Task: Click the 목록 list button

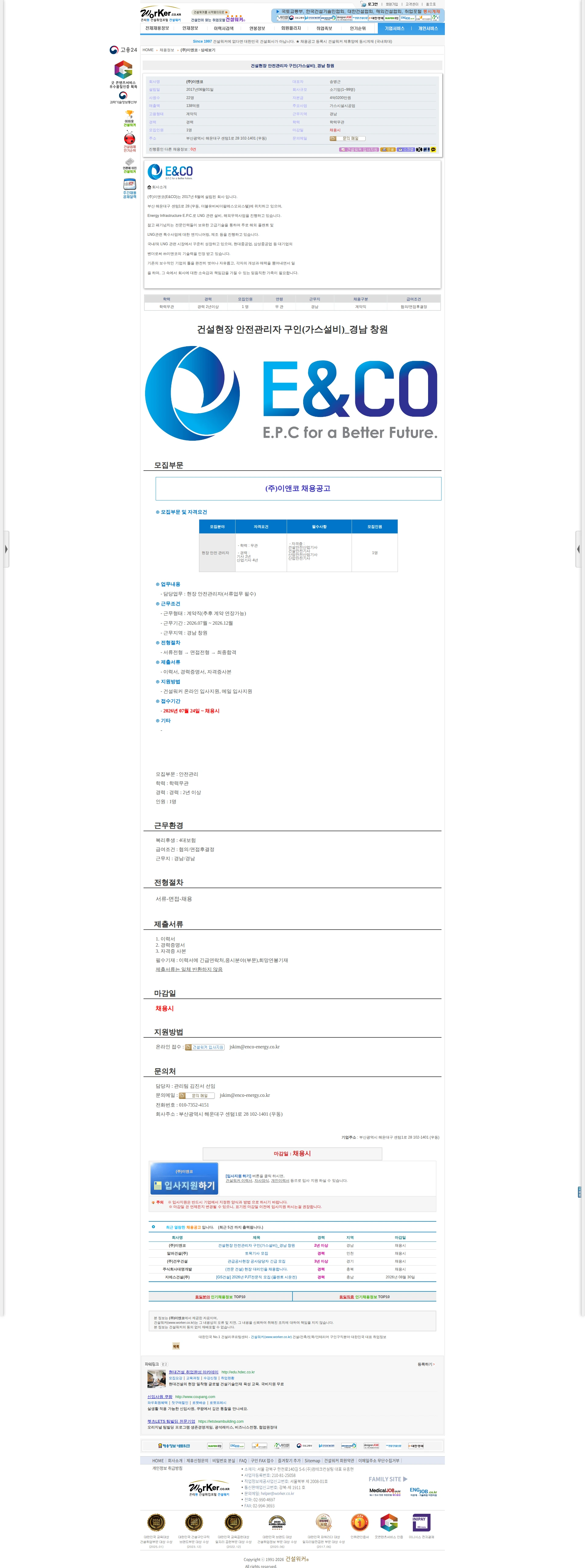Action: [x=176, y=1346]
